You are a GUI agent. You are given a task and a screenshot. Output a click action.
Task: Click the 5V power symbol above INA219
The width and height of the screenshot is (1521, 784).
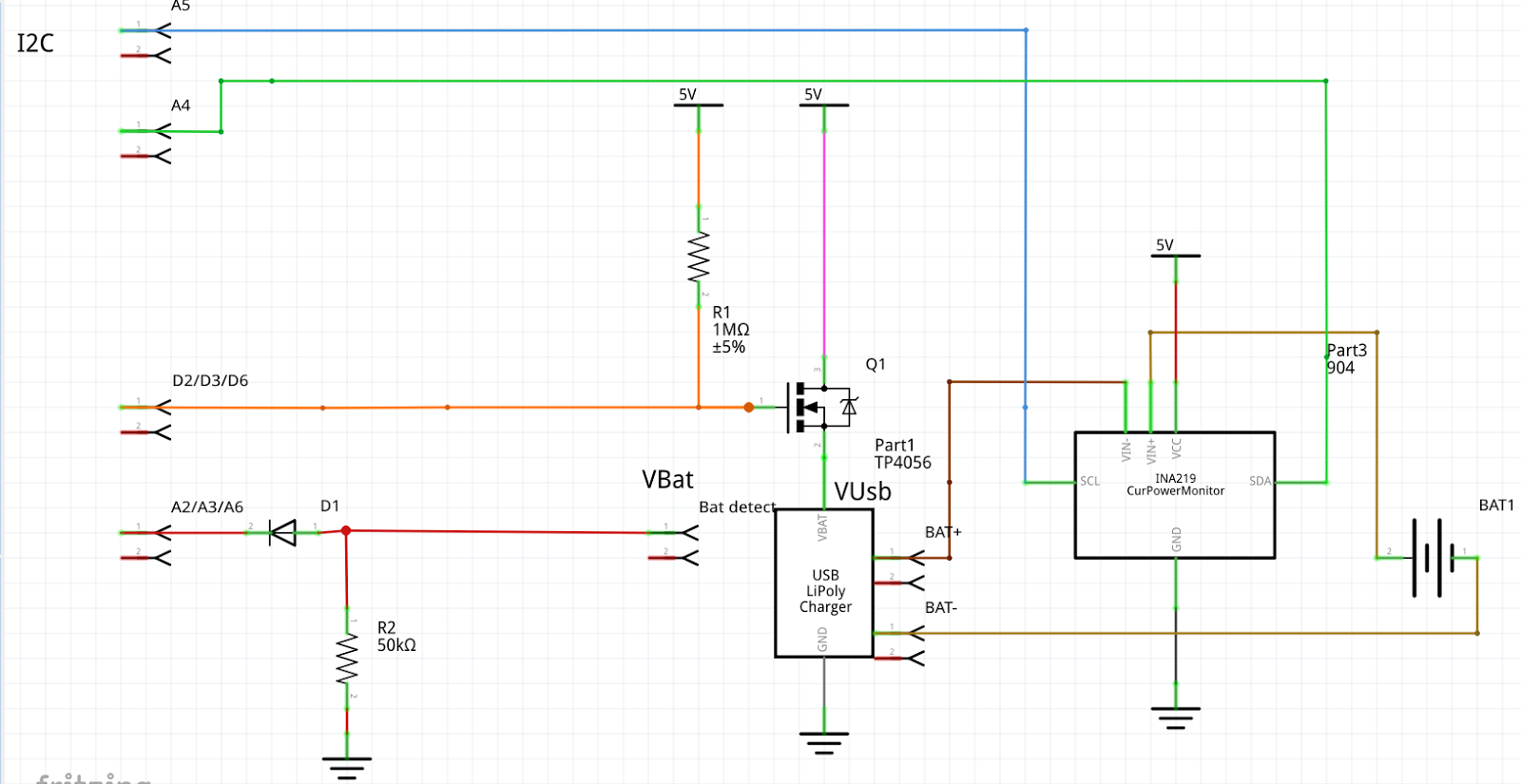(1176, 256)
